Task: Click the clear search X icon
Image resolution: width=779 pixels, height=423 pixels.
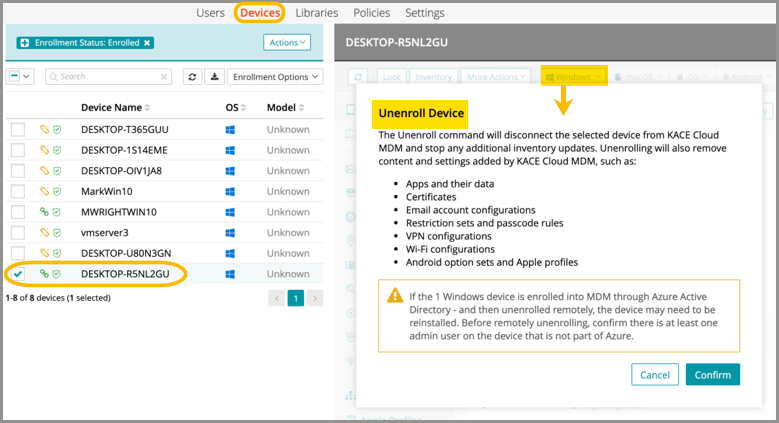Action: pos(164,76)
